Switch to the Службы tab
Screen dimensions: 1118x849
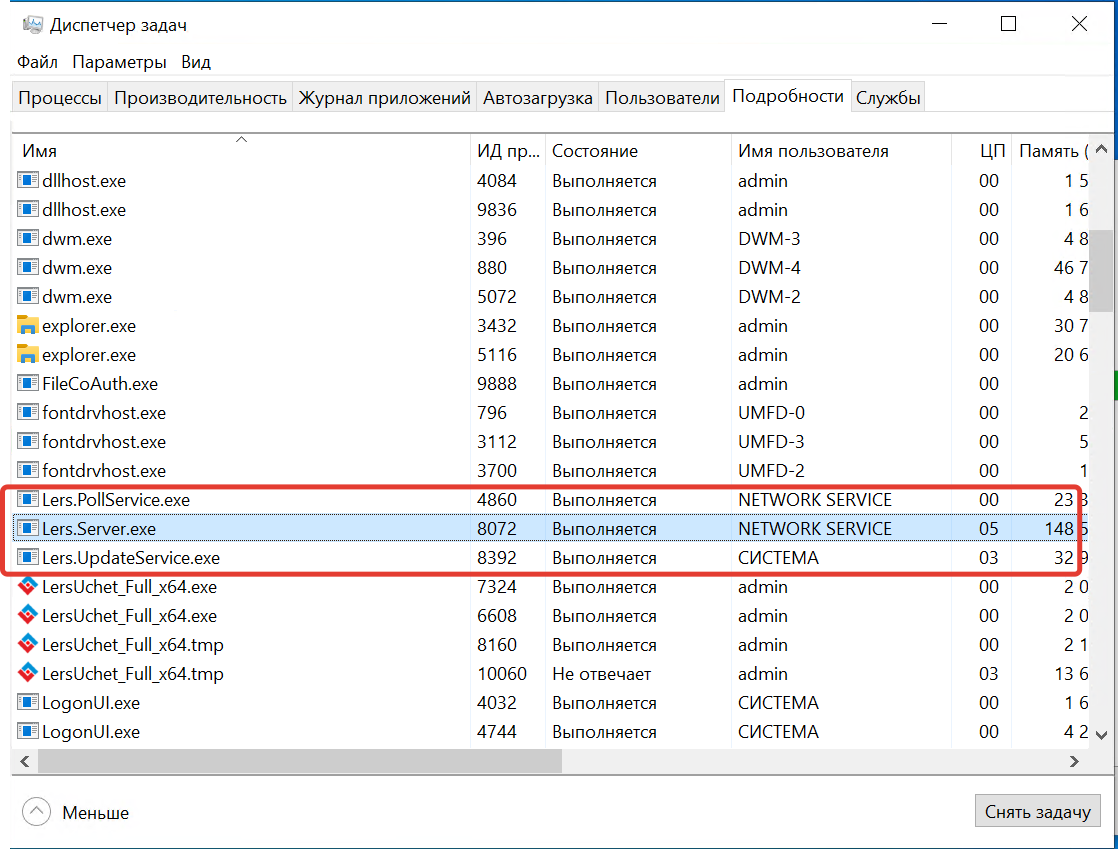(888, 98)
